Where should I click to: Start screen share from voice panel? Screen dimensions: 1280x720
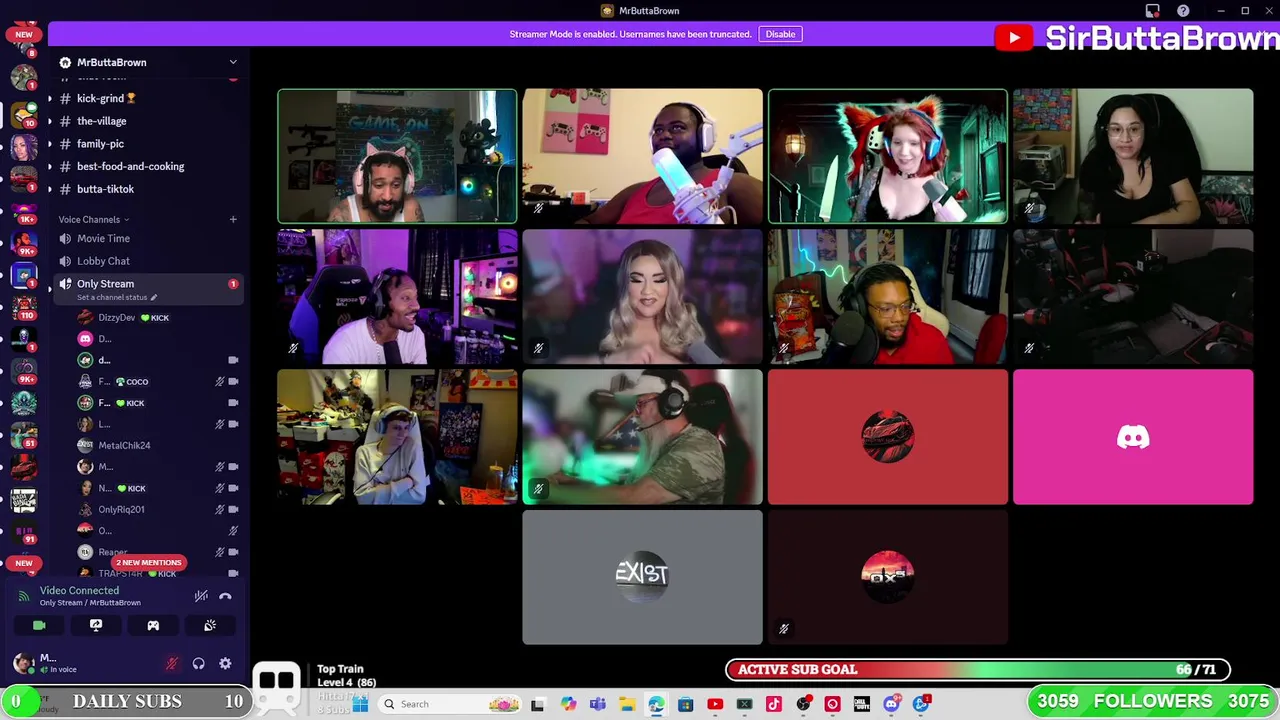pos(96,625)
